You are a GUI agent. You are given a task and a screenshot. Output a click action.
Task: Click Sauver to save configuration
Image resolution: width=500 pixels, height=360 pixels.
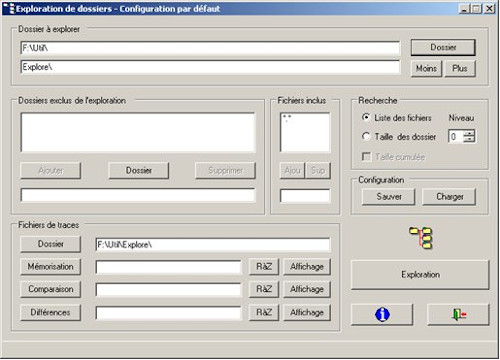point(389,197)
